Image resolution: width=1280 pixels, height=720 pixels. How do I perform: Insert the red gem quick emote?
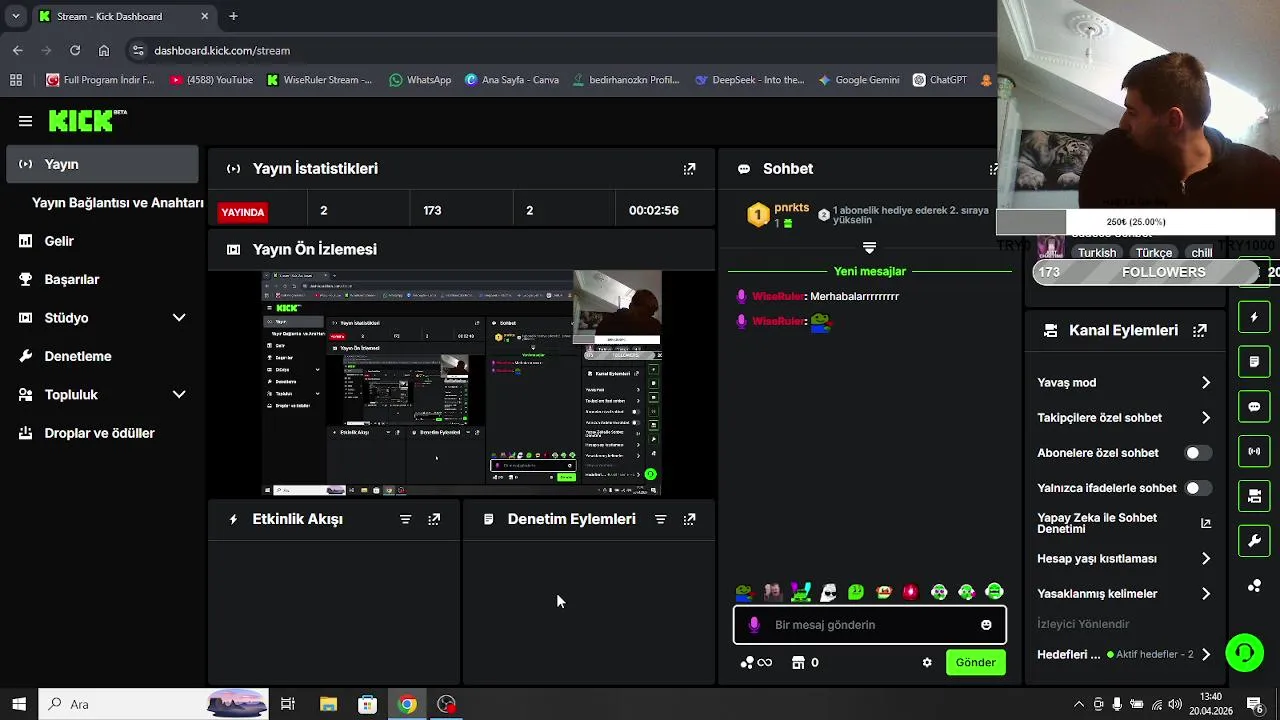coord(910,592)
